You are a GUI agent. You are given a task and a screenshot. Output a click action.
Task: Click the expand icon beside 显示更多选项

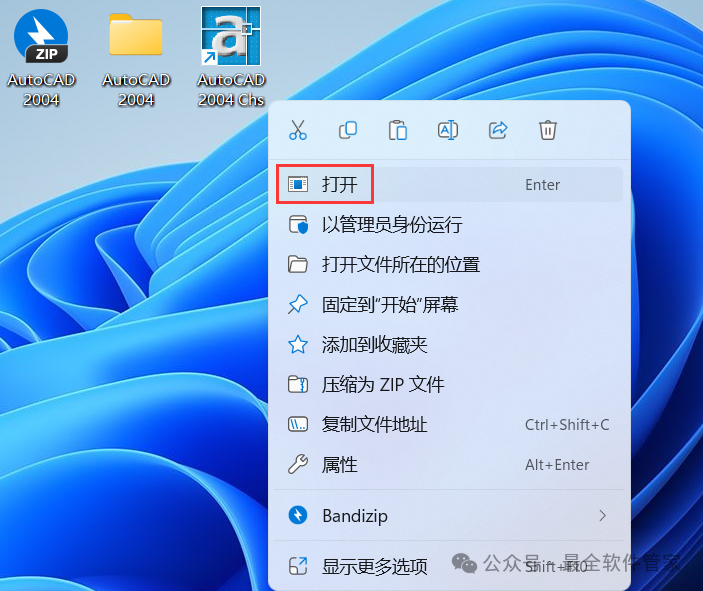pos(298,566)
